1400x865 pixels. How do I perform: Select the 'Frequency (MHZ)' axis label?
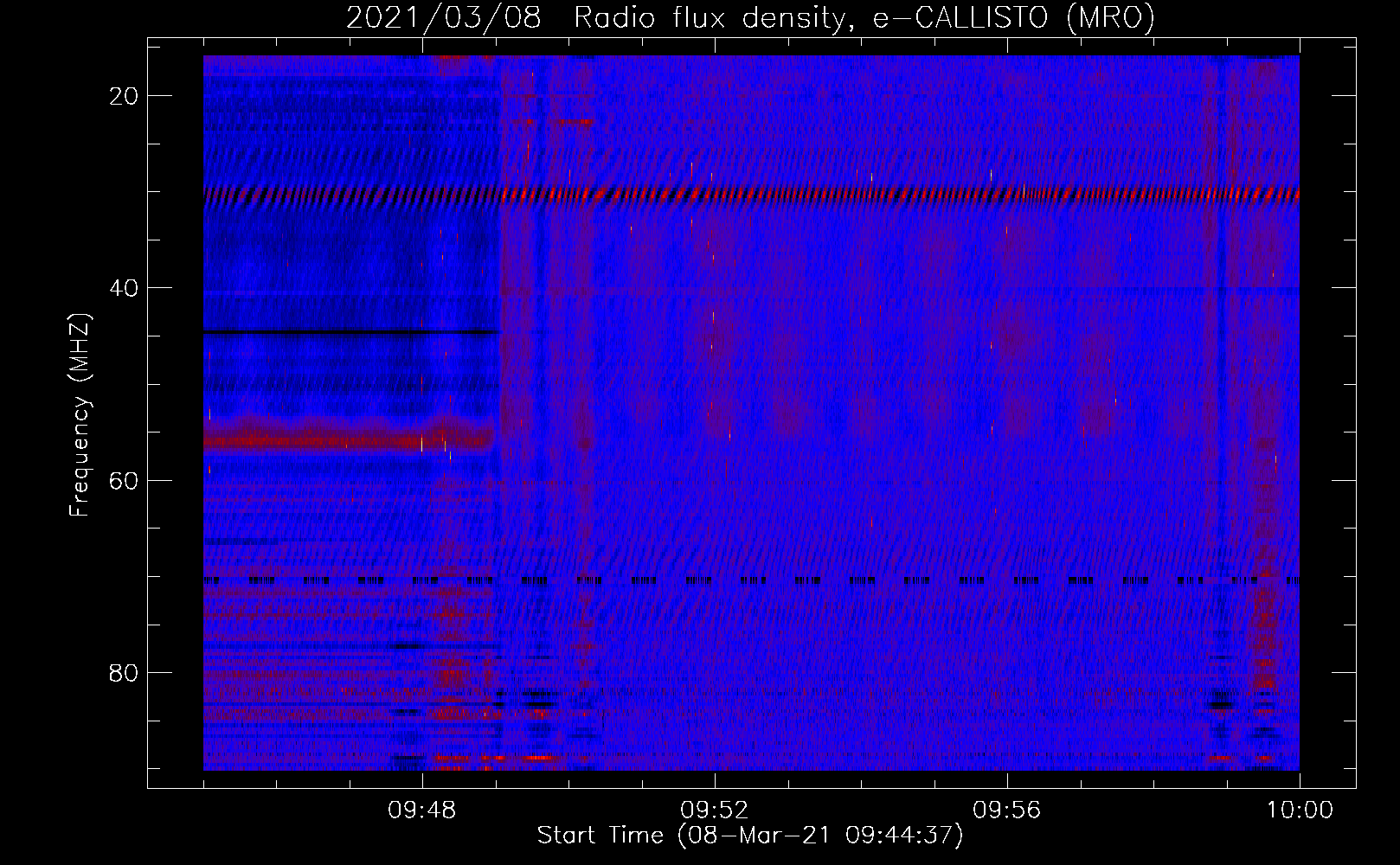point(80,415)
